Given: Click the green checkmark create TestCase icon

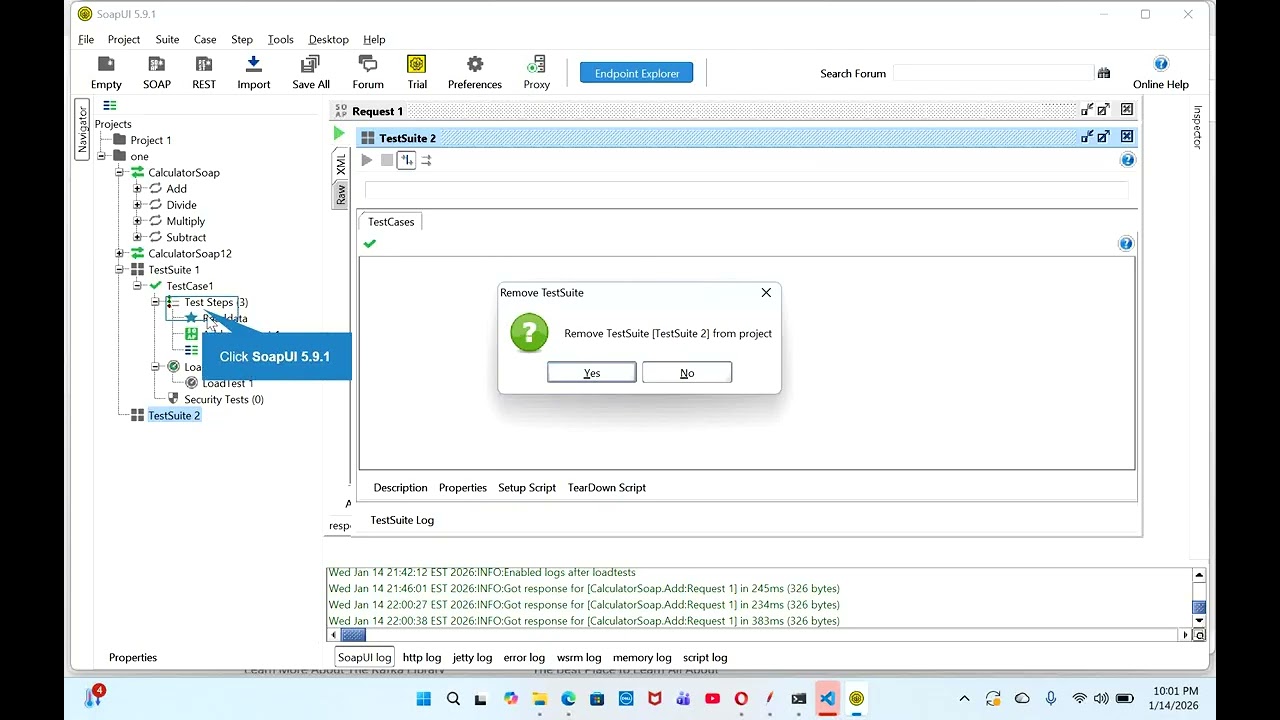Looking at the screenshot, I should (x=370, y=244).
